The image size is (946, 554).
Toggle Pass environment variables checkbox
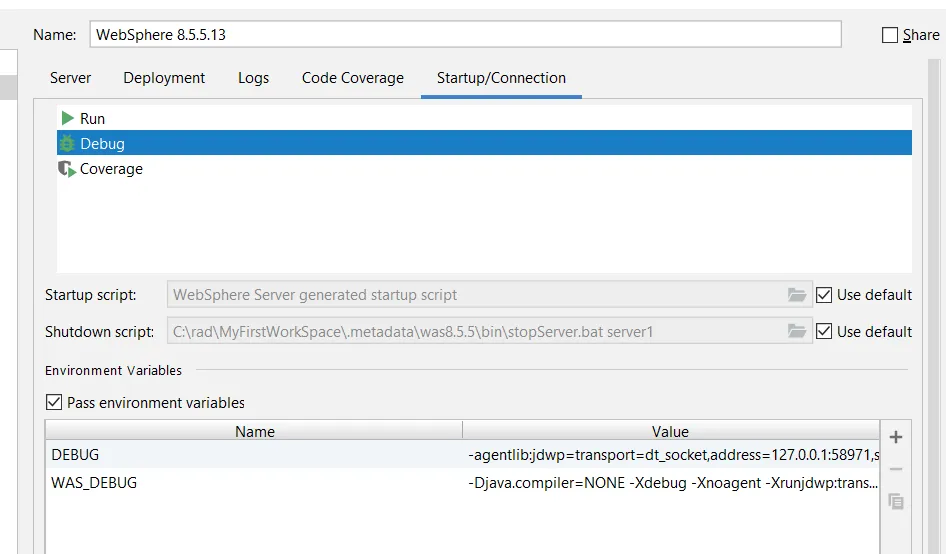point(54,402)
